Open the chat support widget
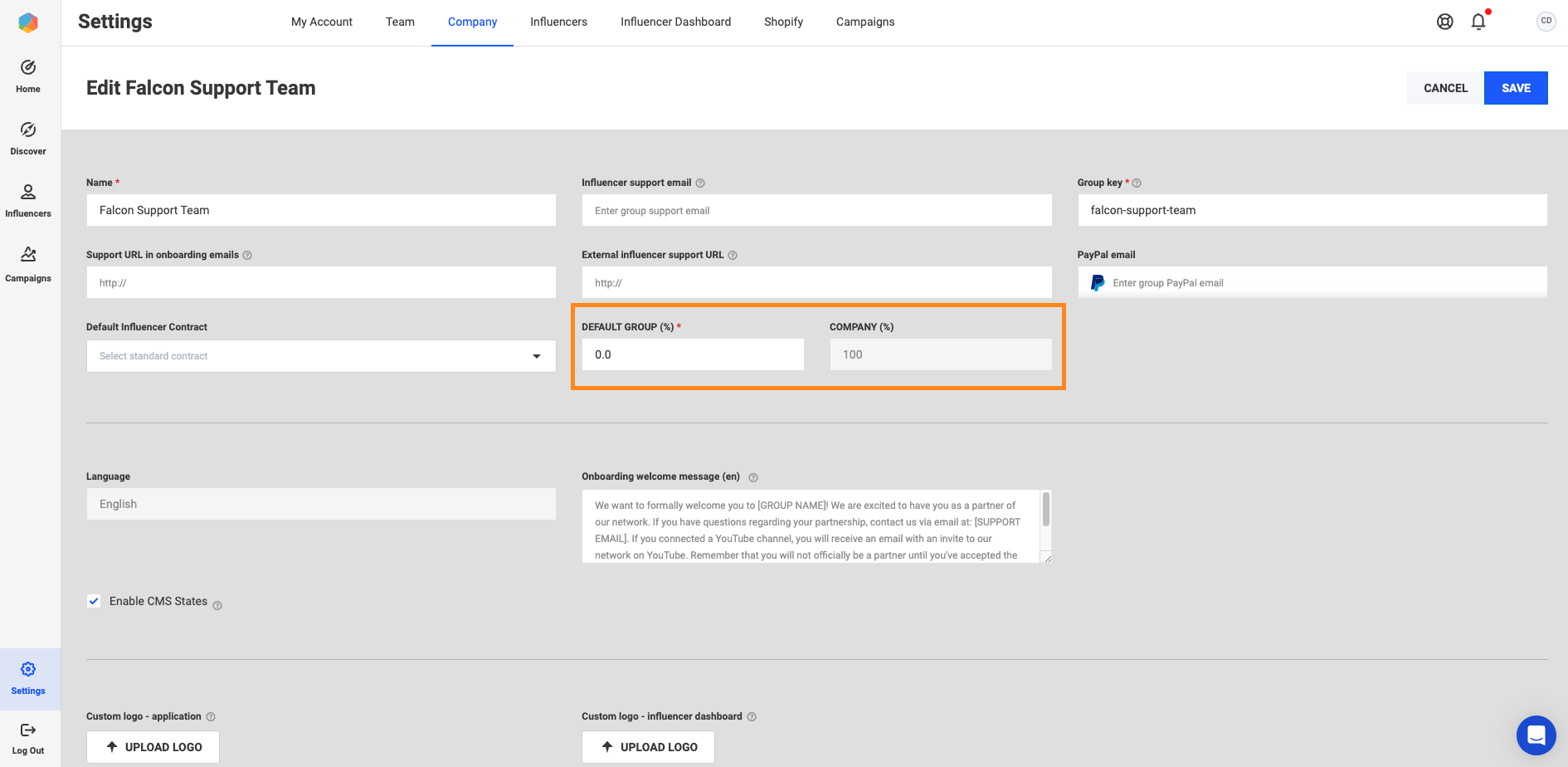This screenshot has height=767, width=1568. coord(1536,735)
